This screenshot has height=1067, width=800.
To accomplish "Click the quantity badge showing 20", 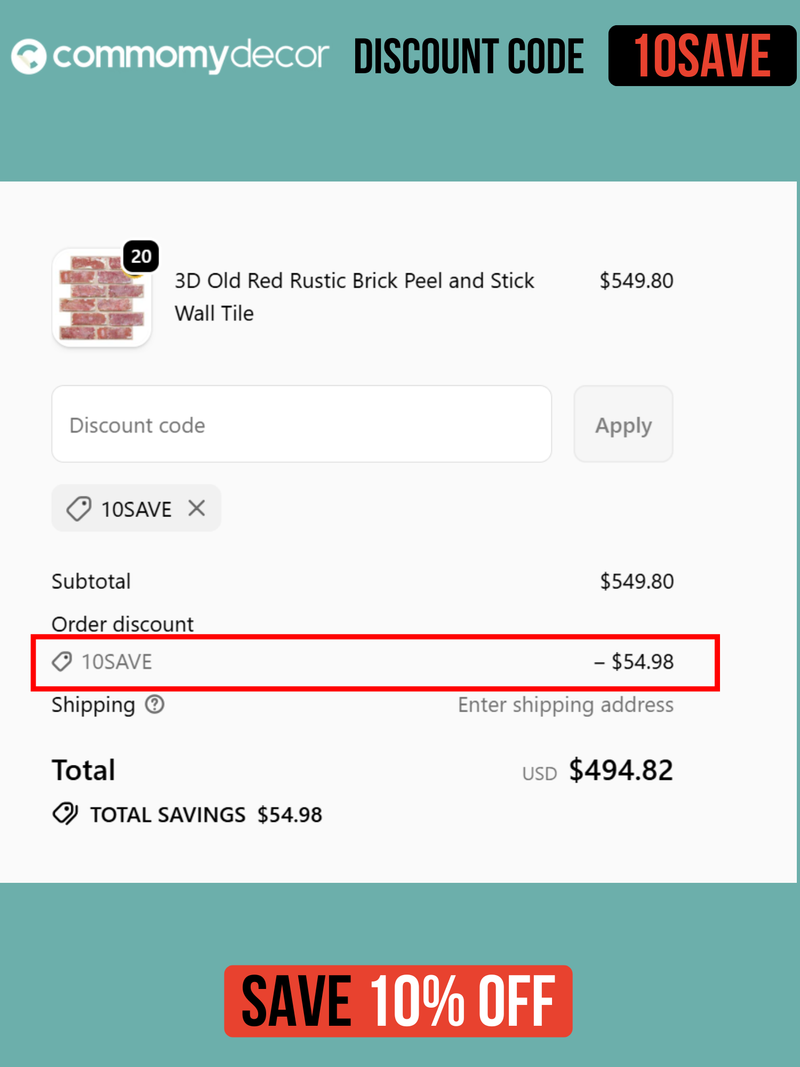I will 141,257.
